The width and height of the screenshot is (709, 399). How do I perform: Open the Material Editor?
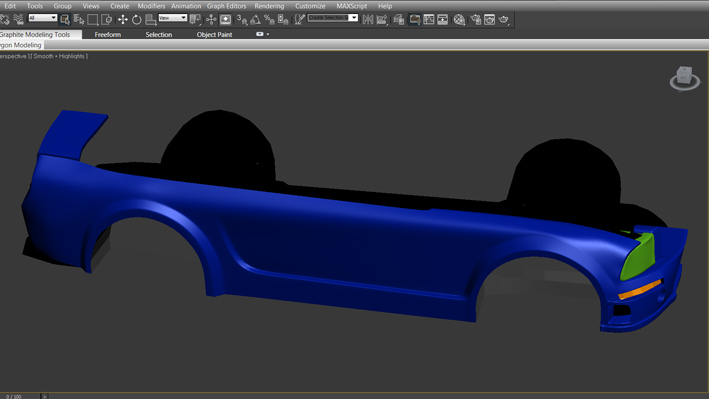pyautogui.click(x=459, y=19)
